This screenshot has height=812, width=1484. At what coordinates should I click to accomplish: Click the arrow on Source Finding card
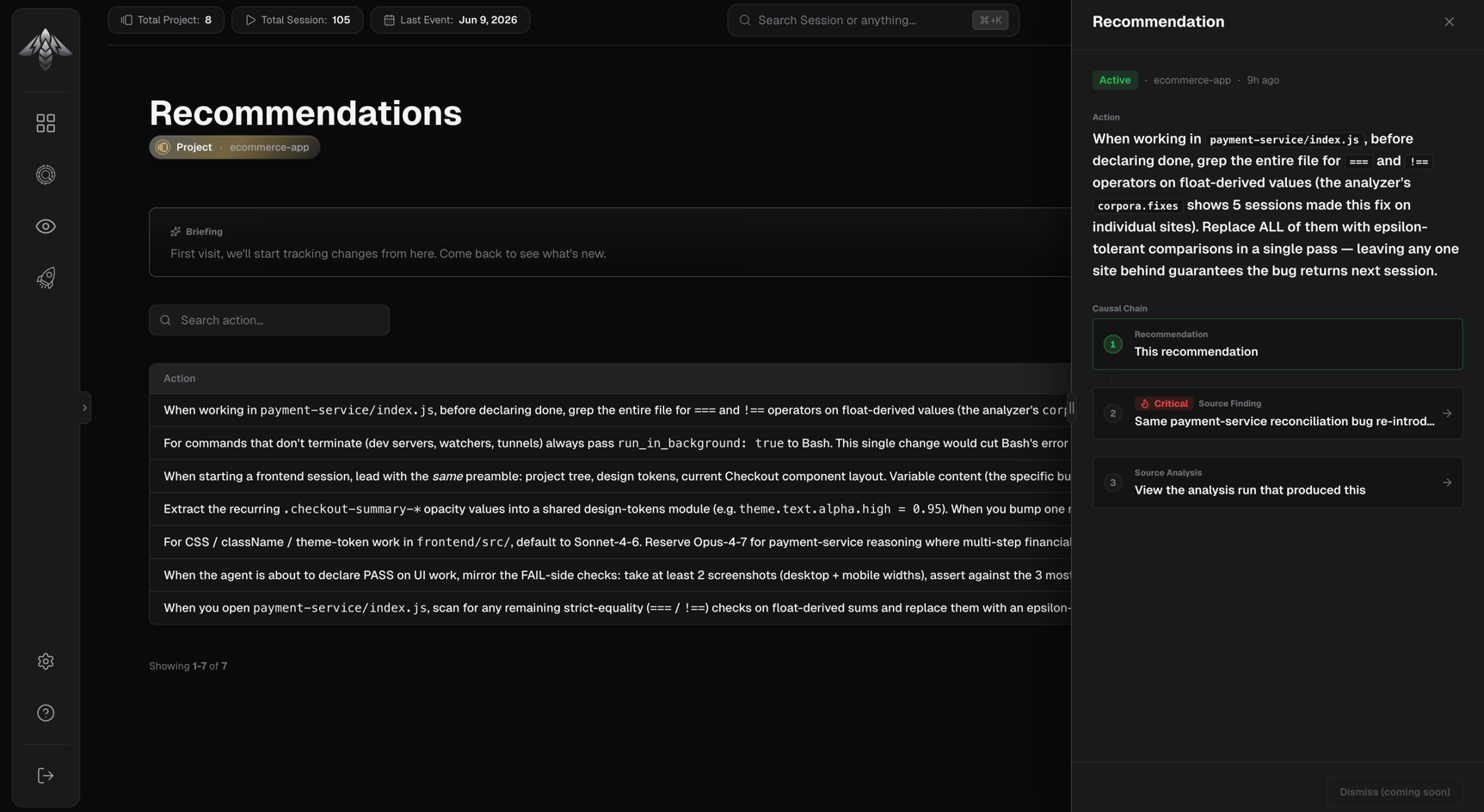(x=1447, y=413)
